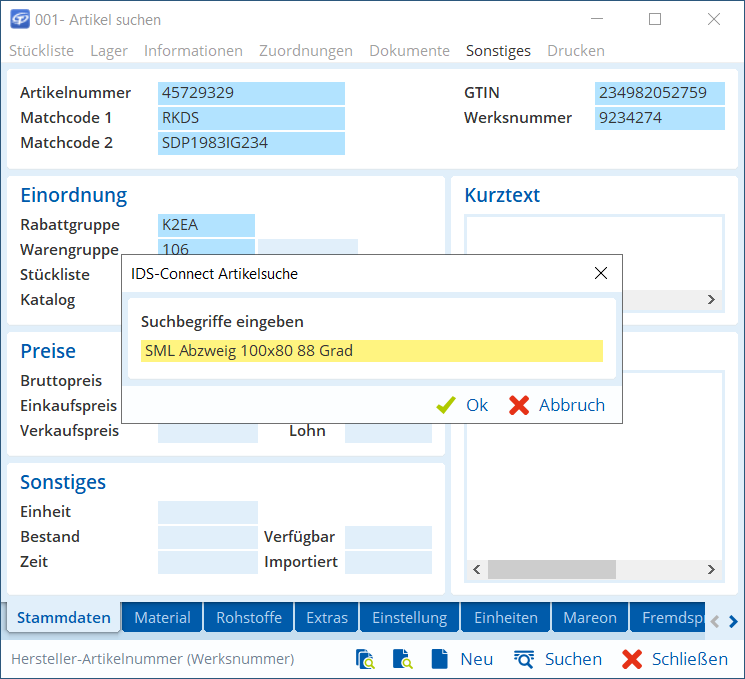
Task: Select the Rohstoffe tab
Action: tap(249, 617)
